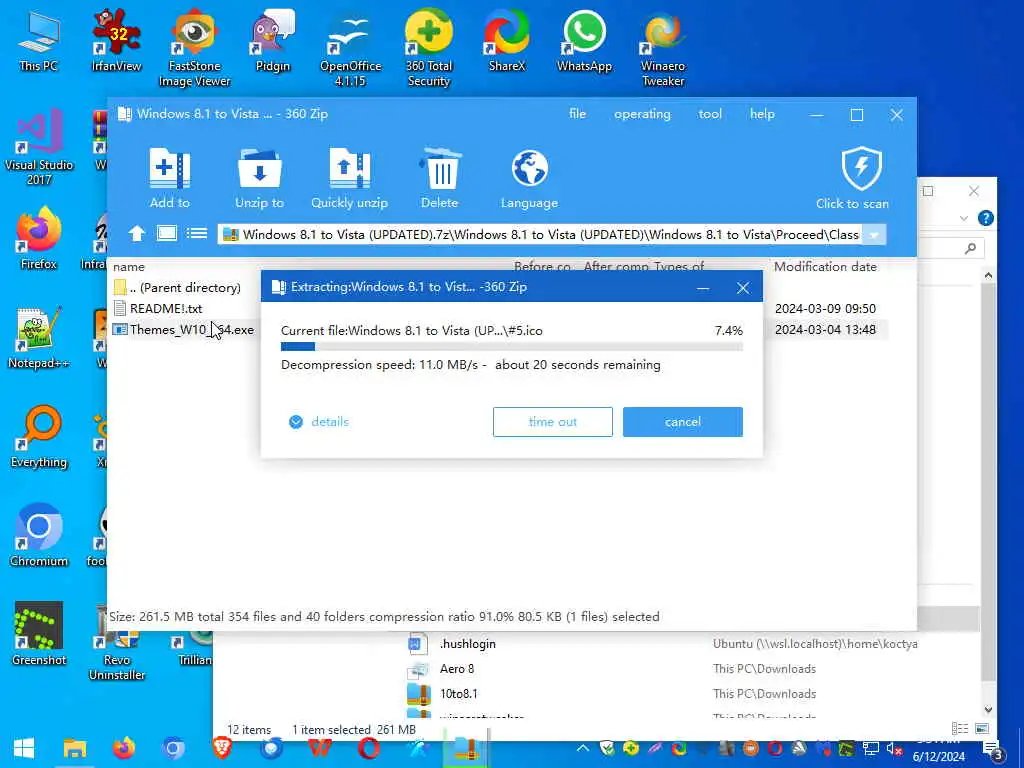Open Opera browser from taskbar
Screen dimensions: 1024x768
[368, 748]
